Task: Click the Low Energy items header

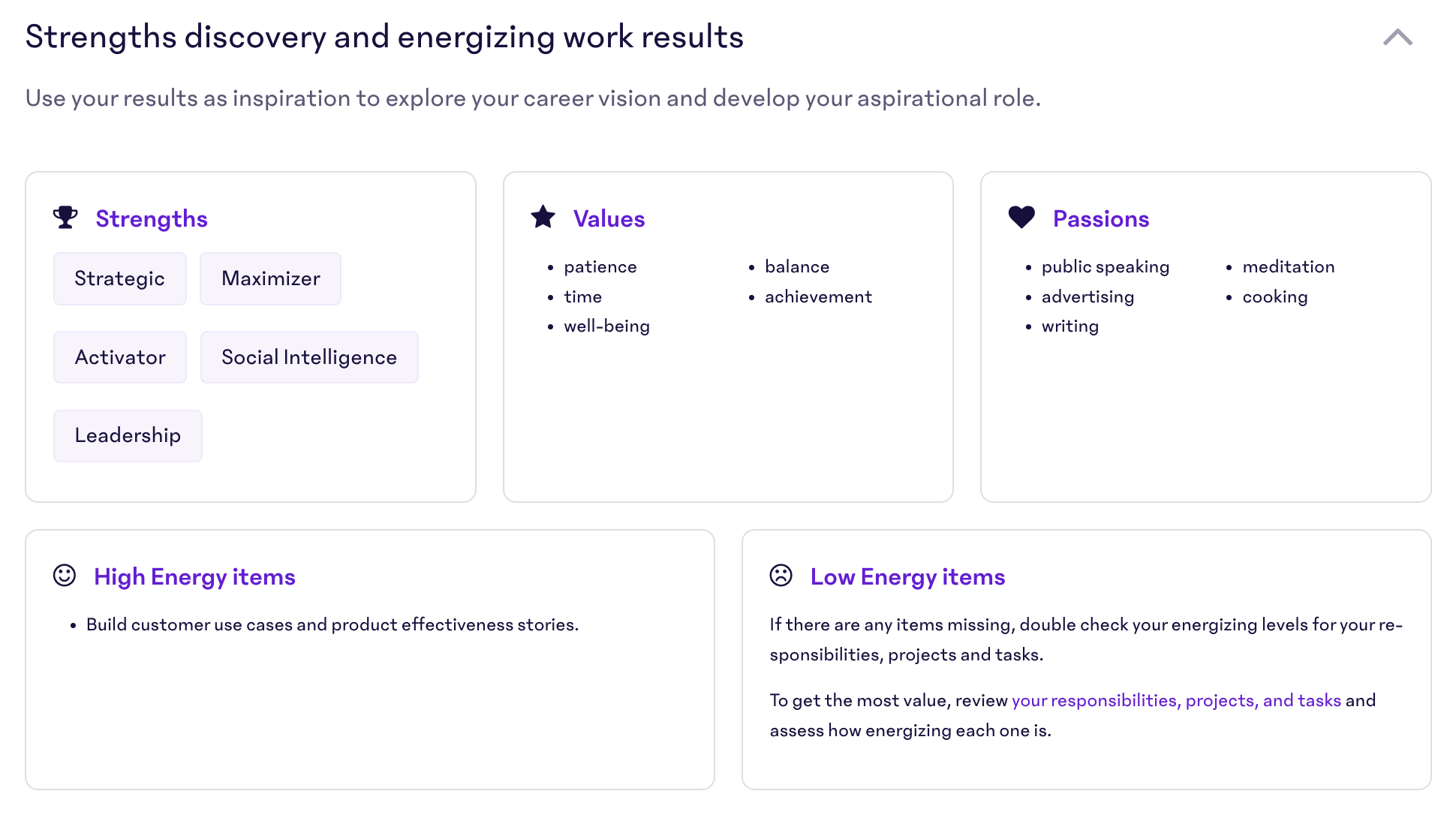Action: tap(906, 576)
